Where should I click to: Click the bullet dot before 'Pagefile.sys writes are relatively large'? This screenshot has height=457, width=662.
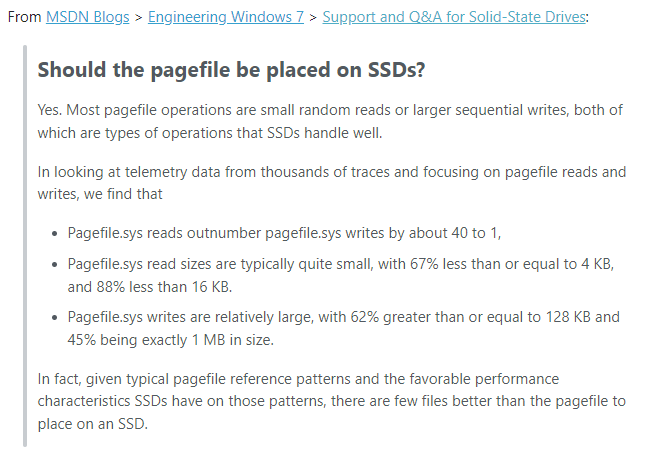point(54,318)
